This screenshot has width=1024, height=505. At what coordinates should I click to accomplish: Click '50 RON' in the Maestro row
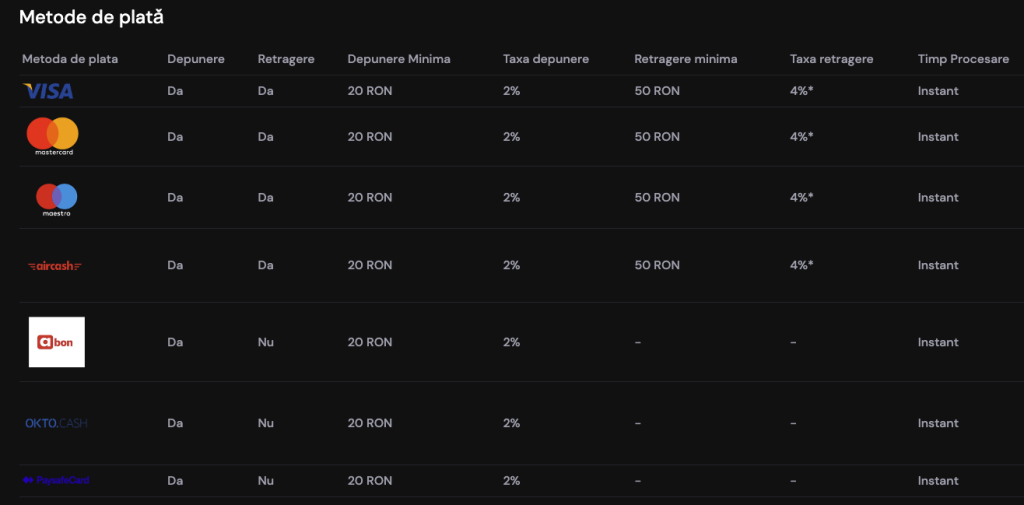(x=657, y=197)
